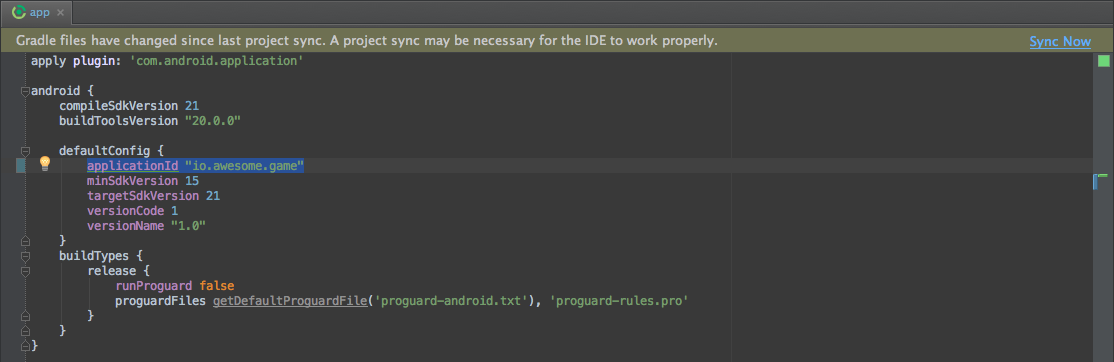Fold the buildTypes block
This screenshot has width=1114, height=362.
[26, 256]
